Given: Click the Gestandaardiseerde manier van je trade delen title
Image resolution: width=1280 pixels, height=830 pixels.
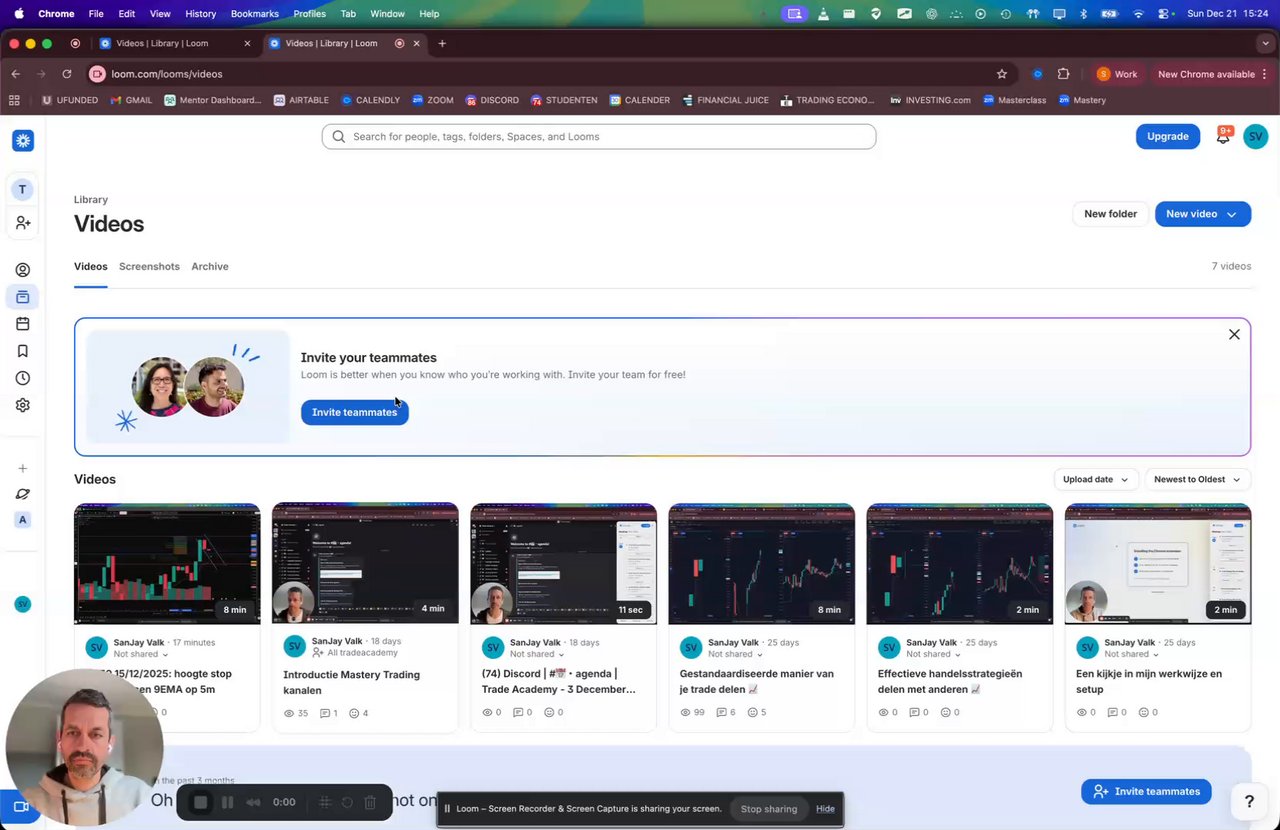Looking at the screenshot, I should click(757, 682).
